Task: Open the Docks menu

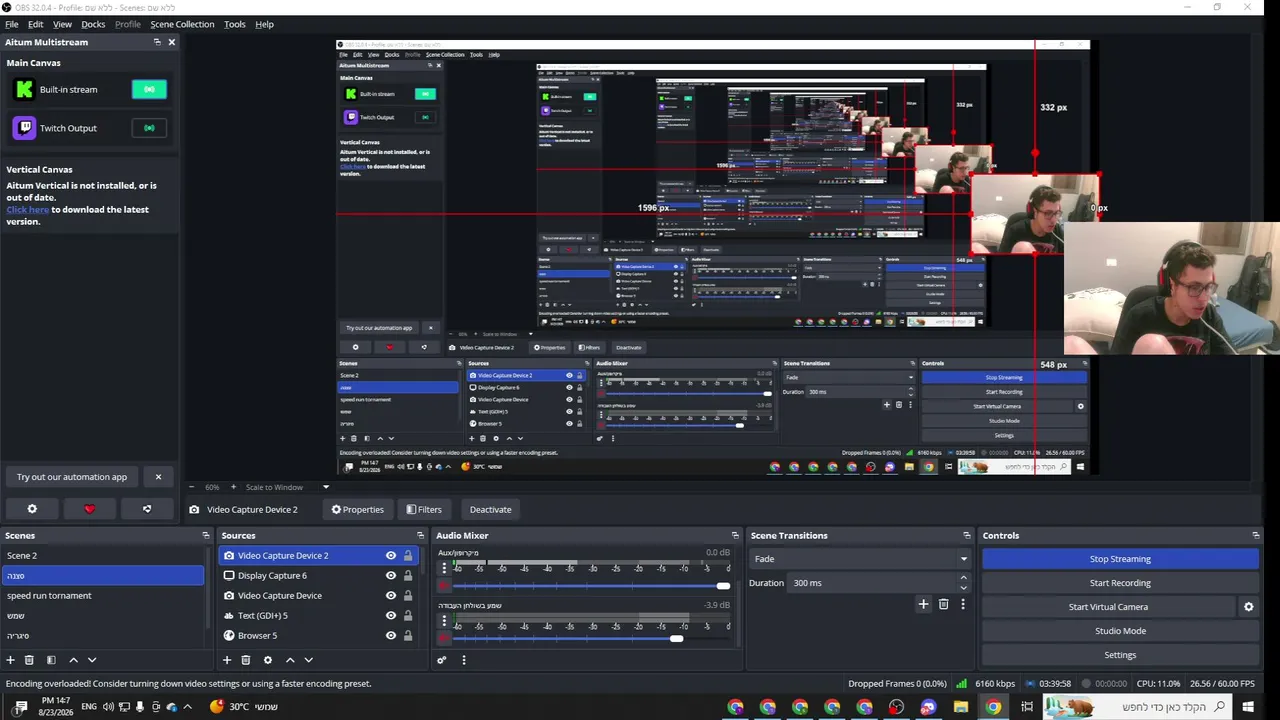Action: click(x=93, y=24)
